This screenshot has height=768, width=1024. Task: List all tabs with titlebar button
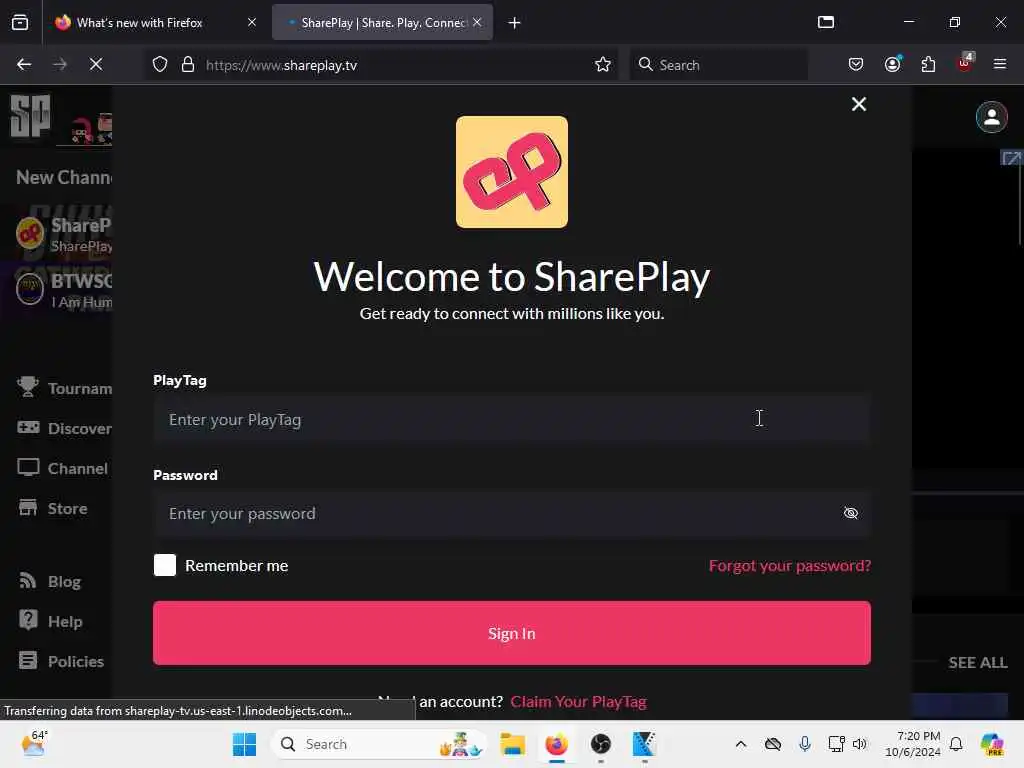(x=826, y=23)
